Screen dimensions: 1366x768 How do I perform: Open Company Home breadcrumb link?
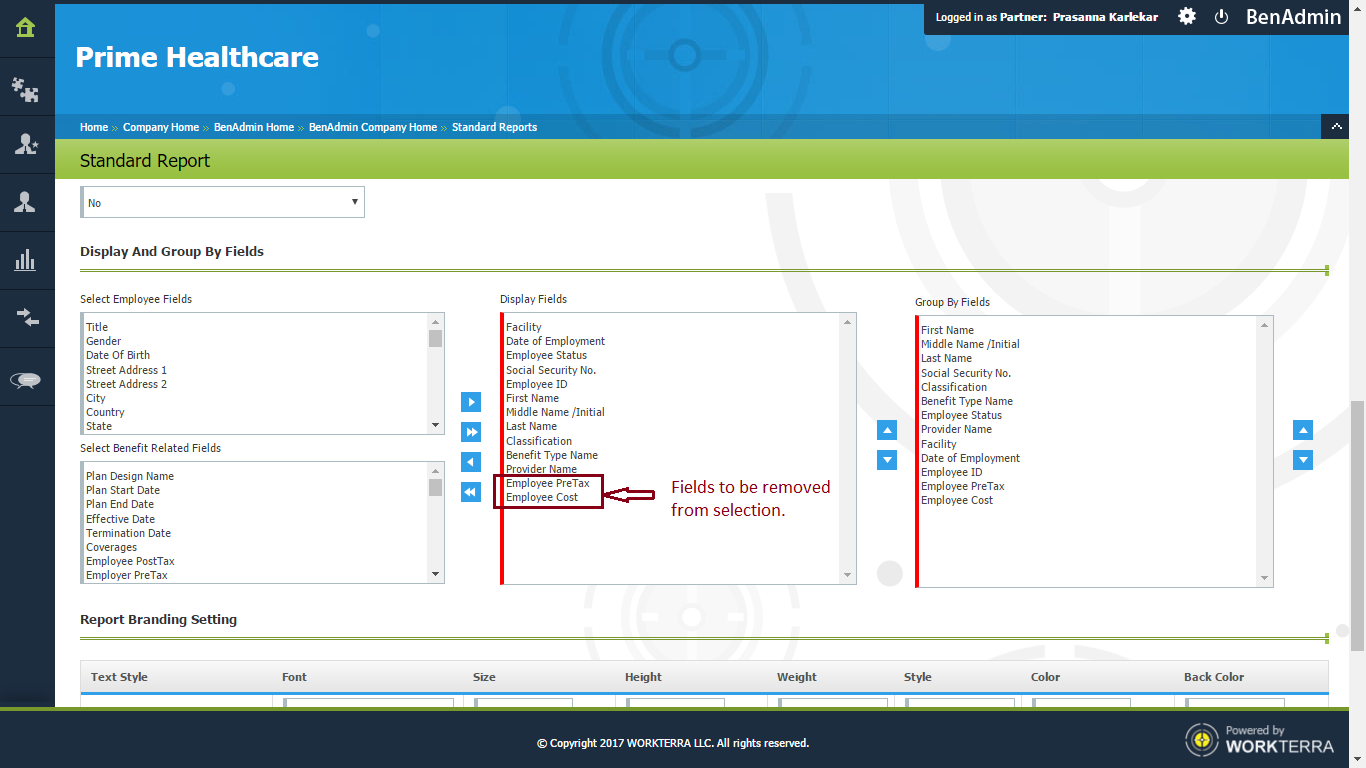click(160, 127)
